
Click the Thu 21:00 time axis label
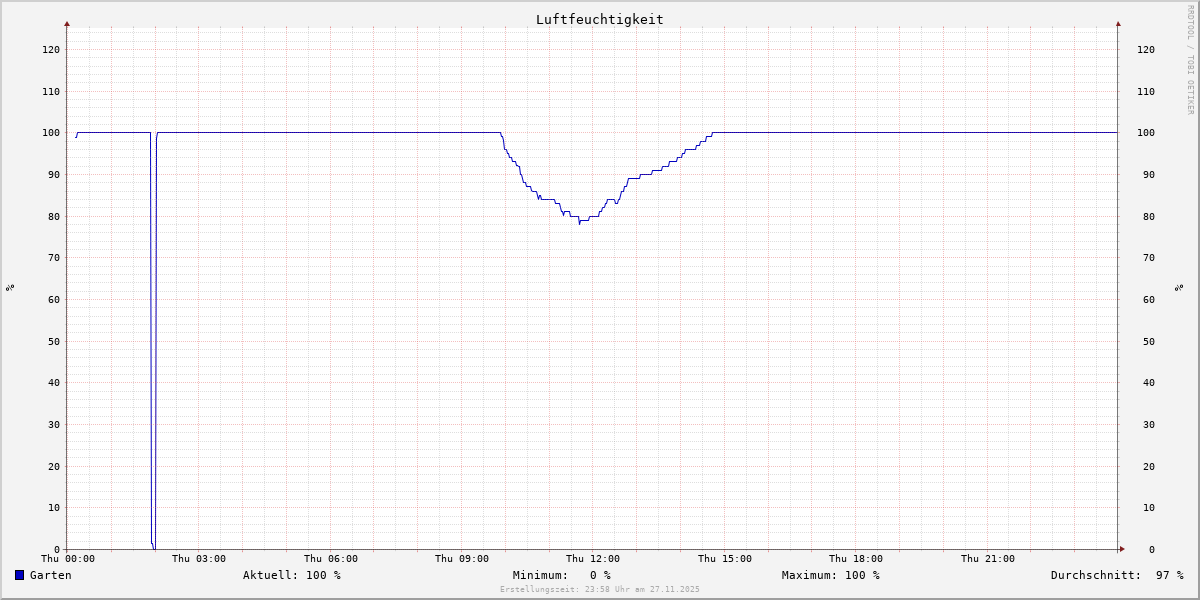click(x=987, y=559)
